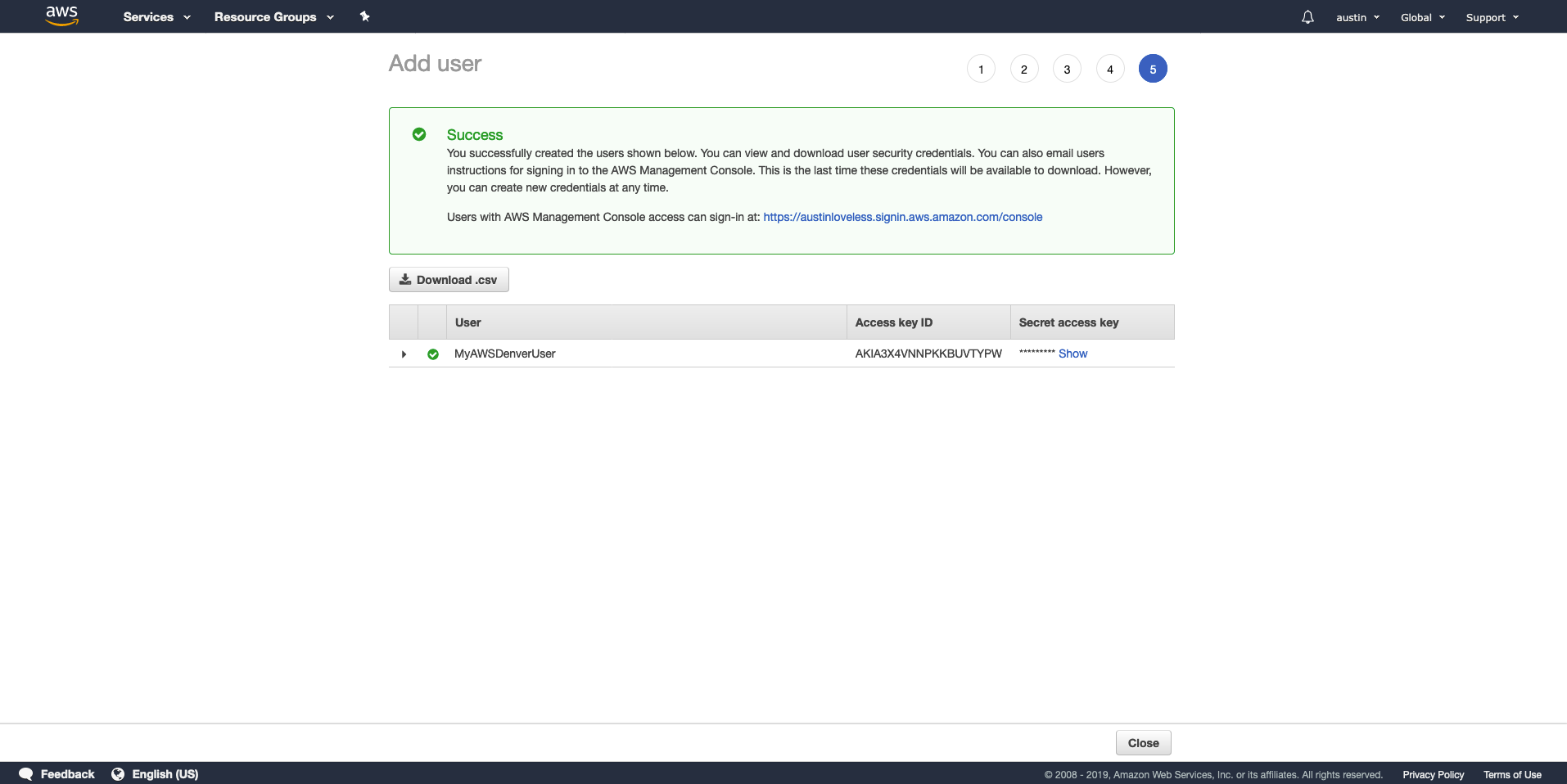Click the AWS logo to return home
Viewport: 1567px width, 784px height.
[62, 16]
